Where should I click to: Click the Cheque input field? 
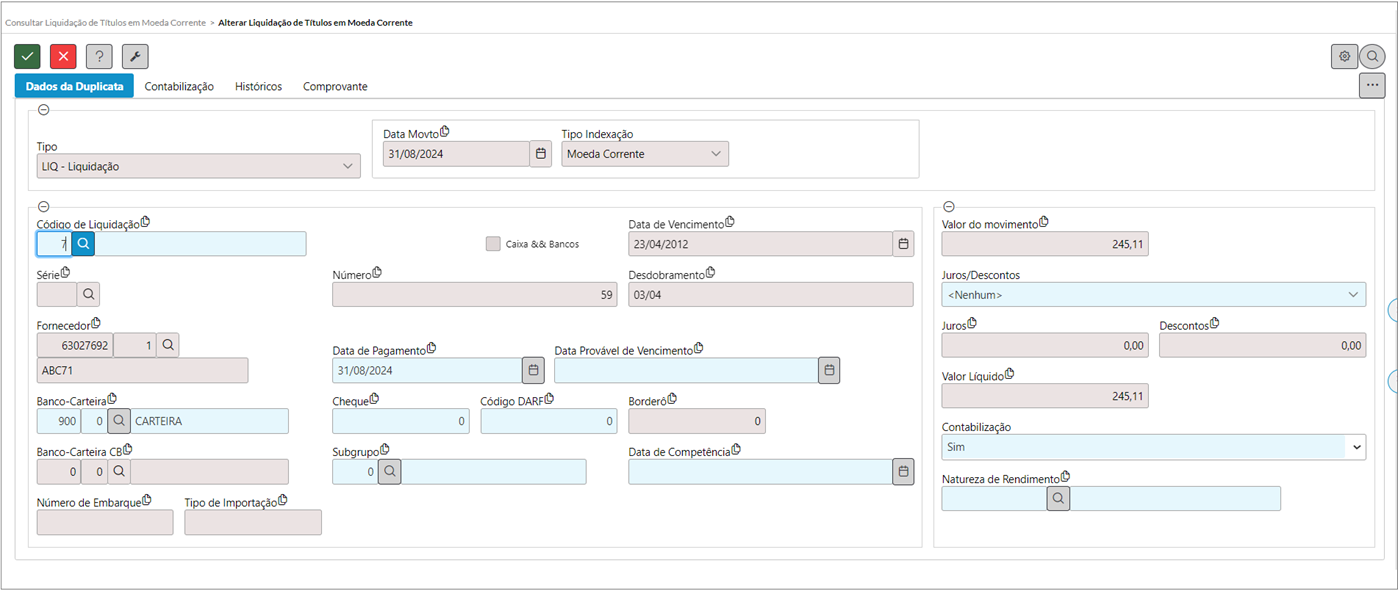point(401,421)
